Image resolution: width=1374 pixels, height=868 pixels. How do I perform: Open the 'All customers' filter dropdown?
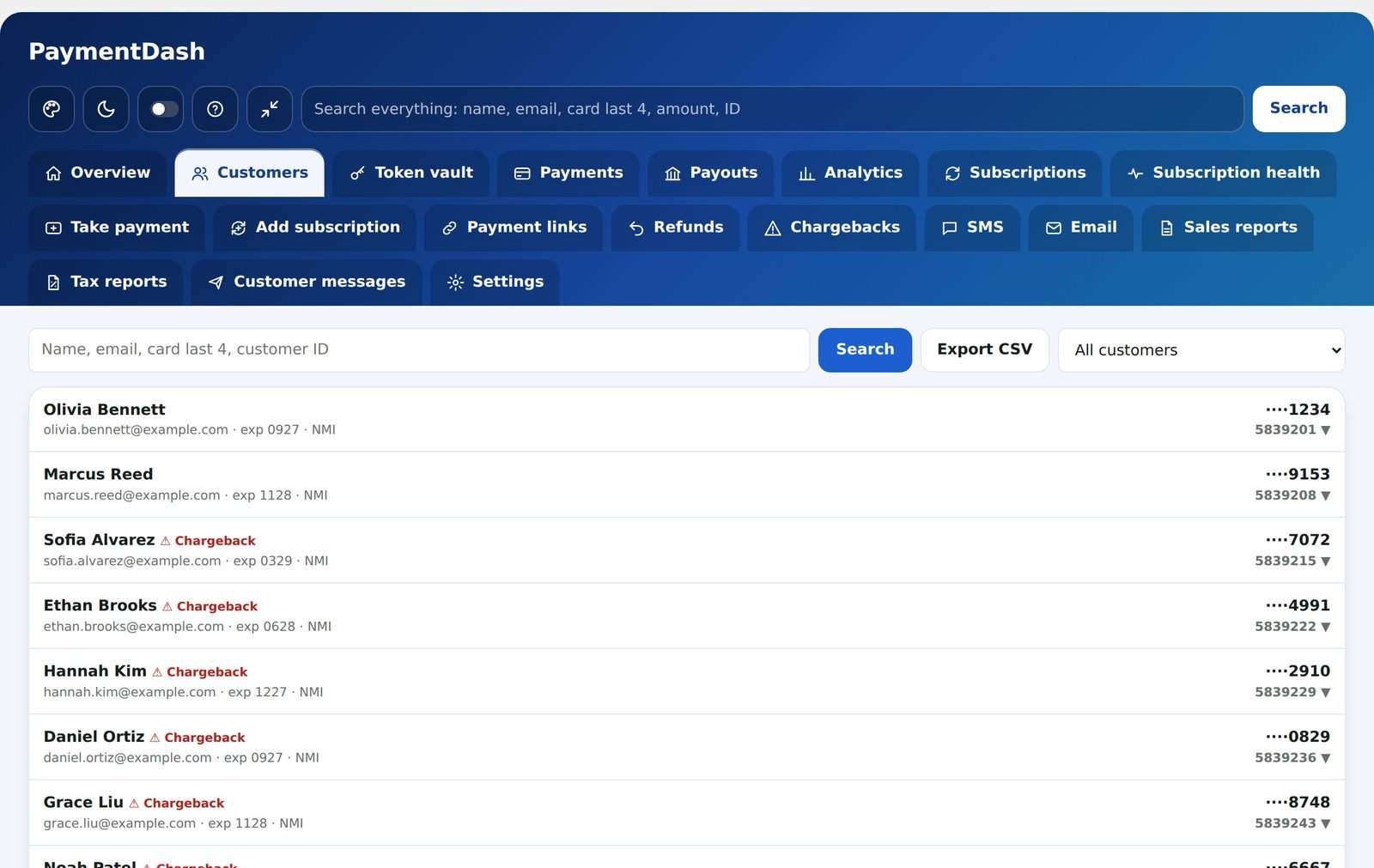coord(1201,350)
